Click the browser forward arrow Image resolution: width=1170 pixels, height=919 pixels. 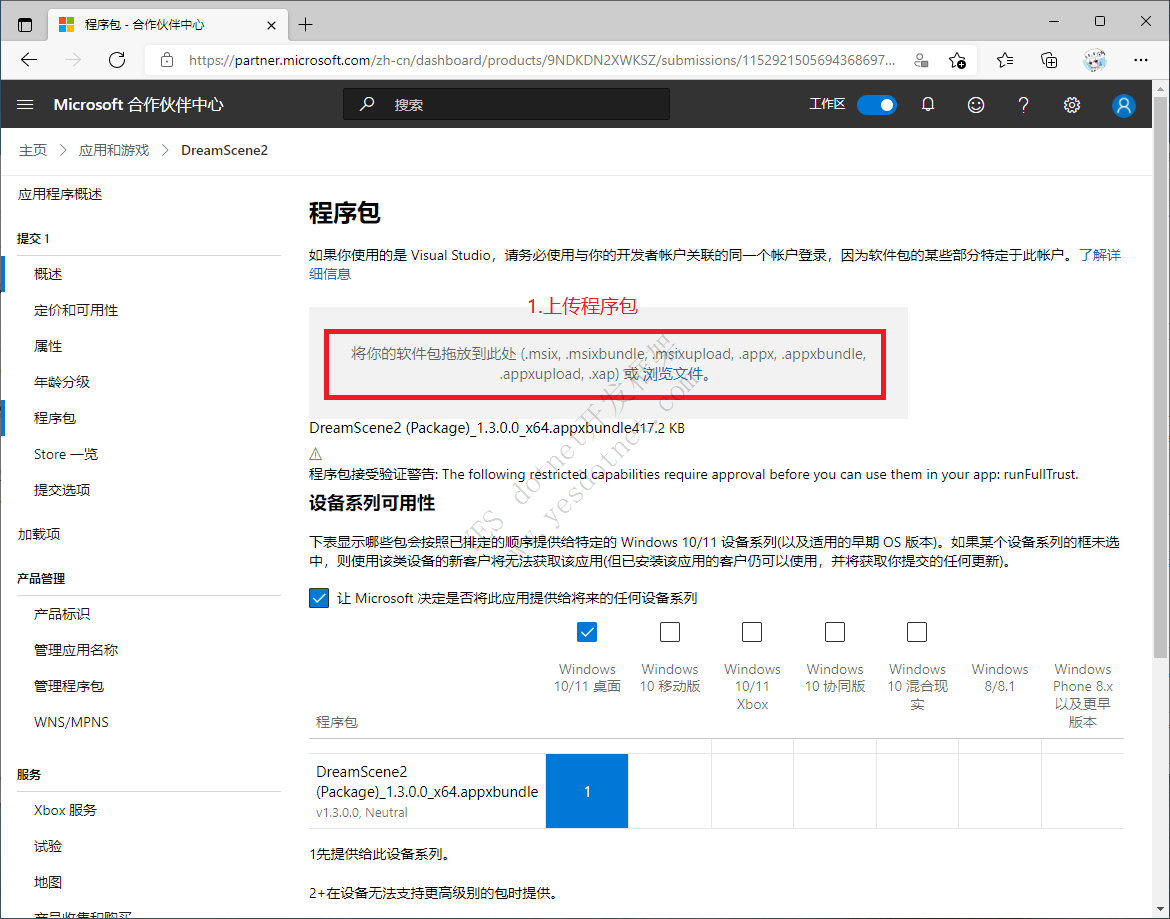(x=73, y=60)
